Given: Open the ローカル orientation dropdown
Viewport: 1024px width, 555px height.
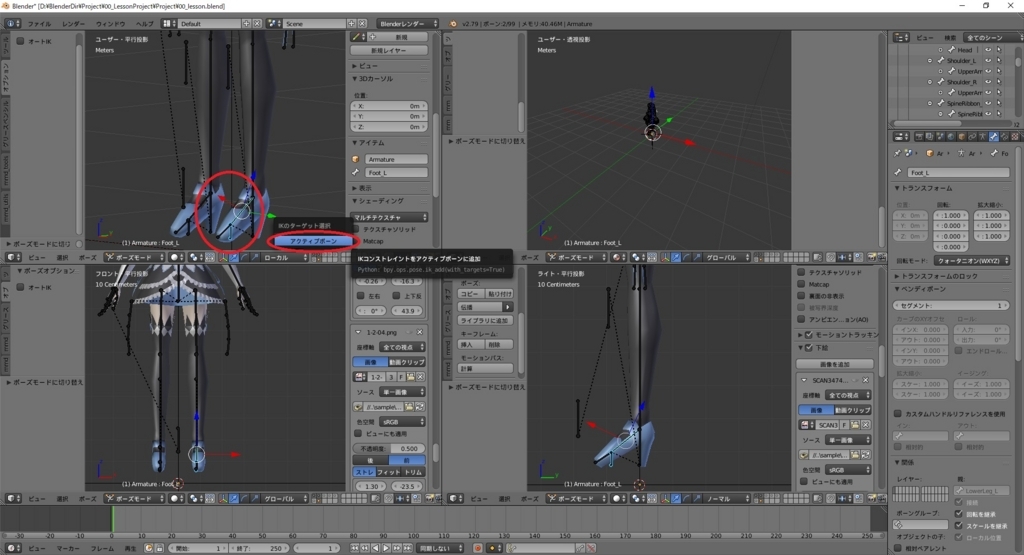Looking at the screenshot, I should coord(285,257).
